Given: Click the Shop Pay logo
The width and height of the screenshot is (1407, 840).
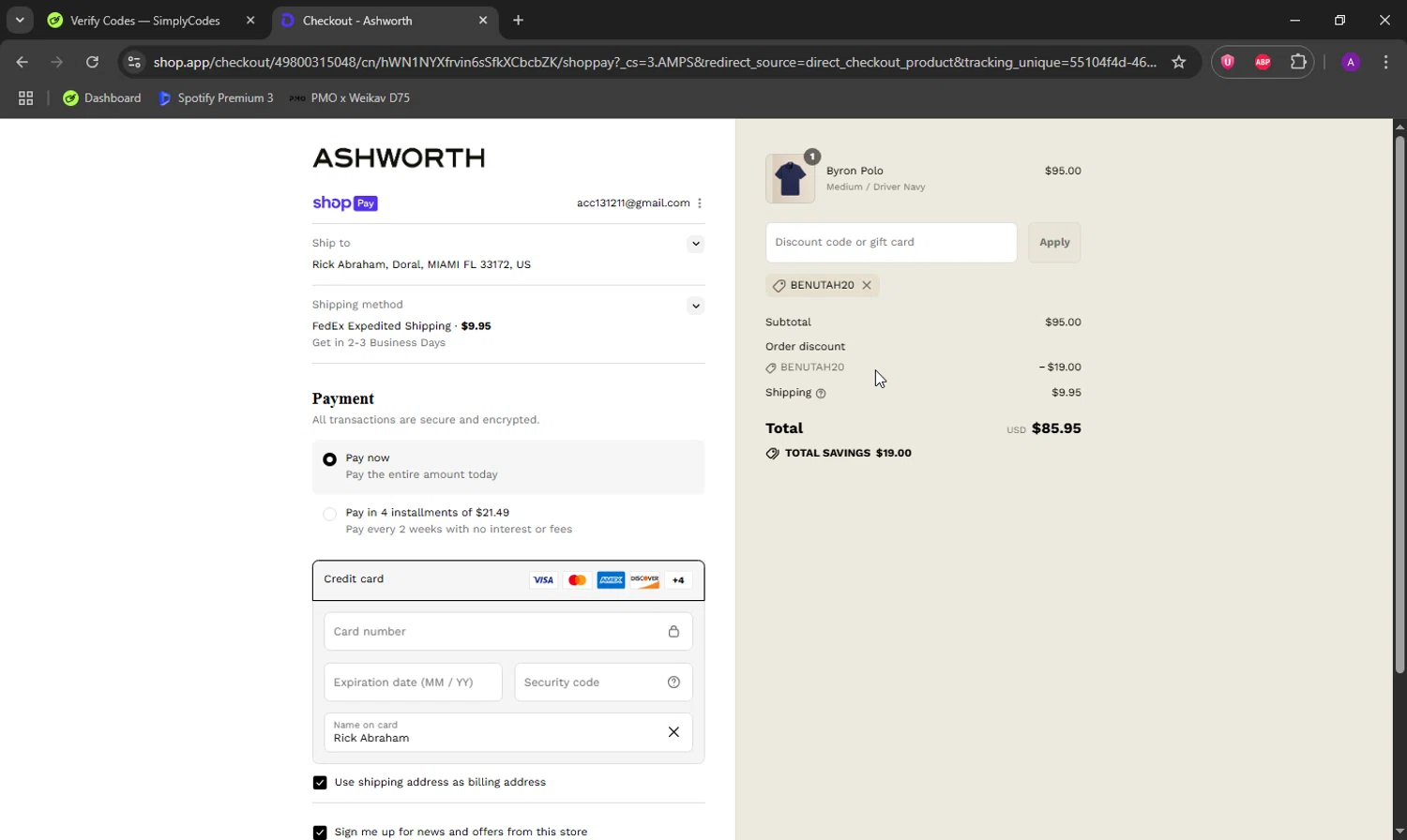Looking at the screenshot, I should 344,202.
